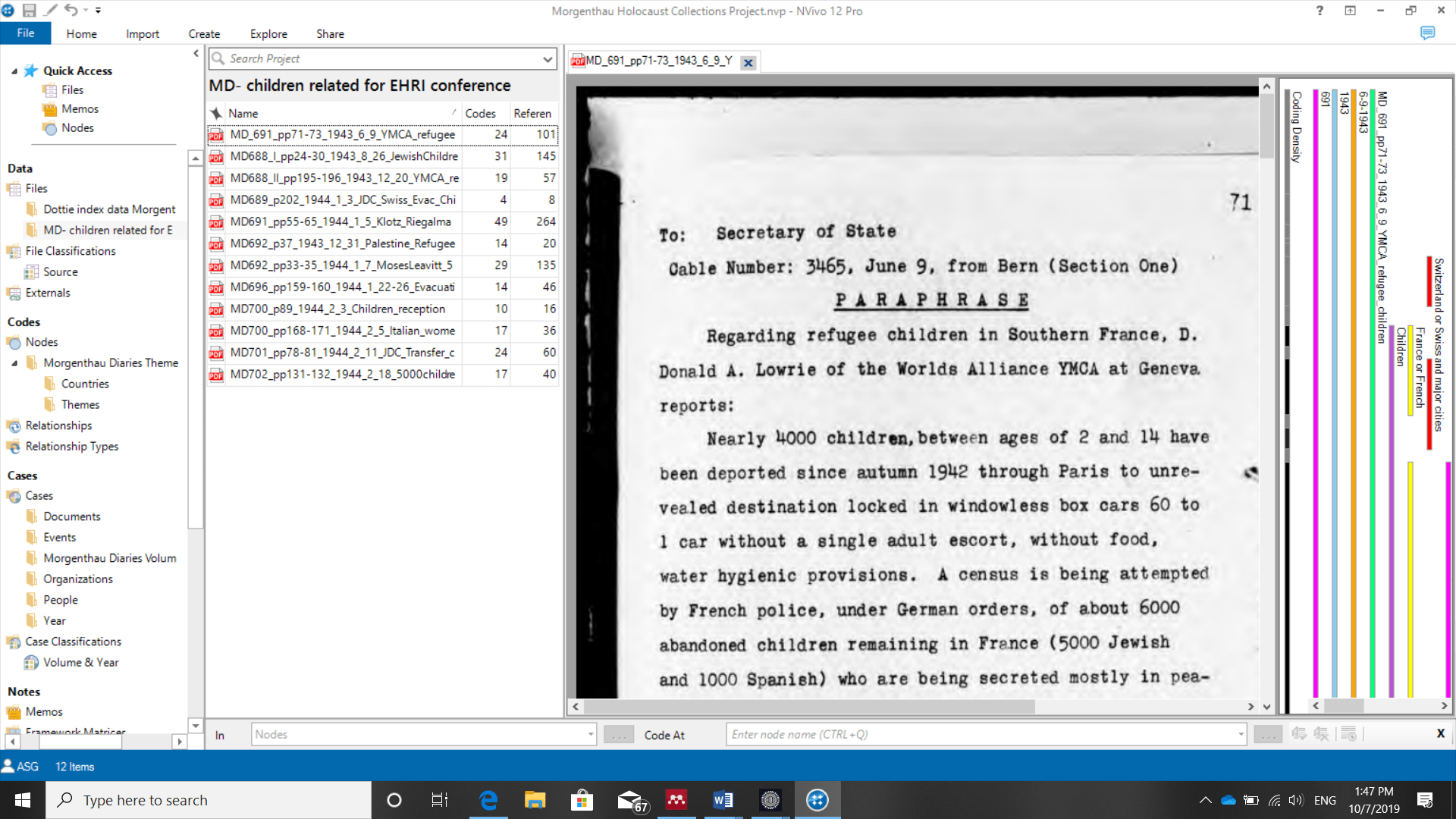Save the project using the floppy disk icon
Image resolution: width=1456 pixels, height=819 pixels.
[29, 11]
